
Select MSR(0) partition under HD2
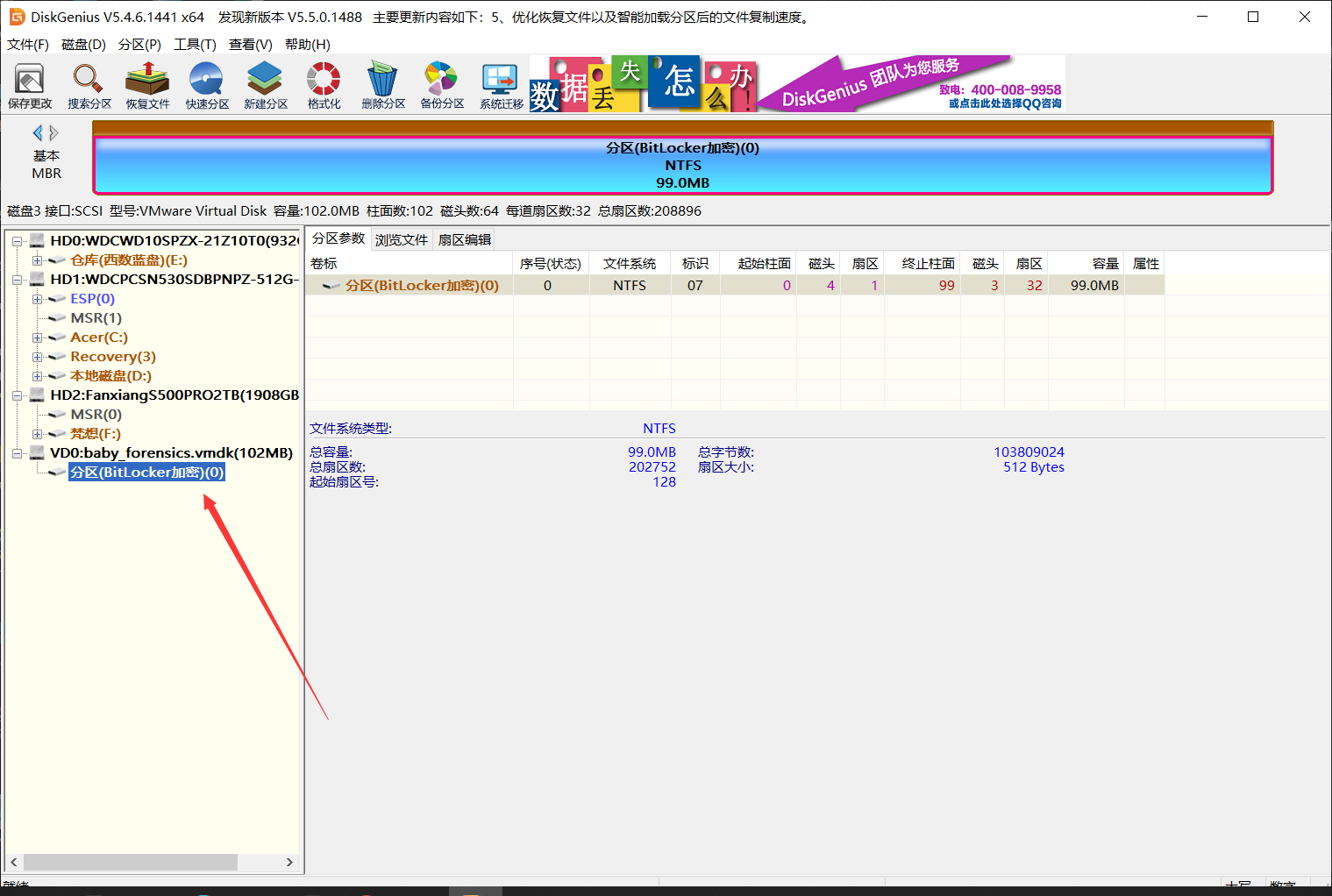pyautogui.click(x=96, y=414)
